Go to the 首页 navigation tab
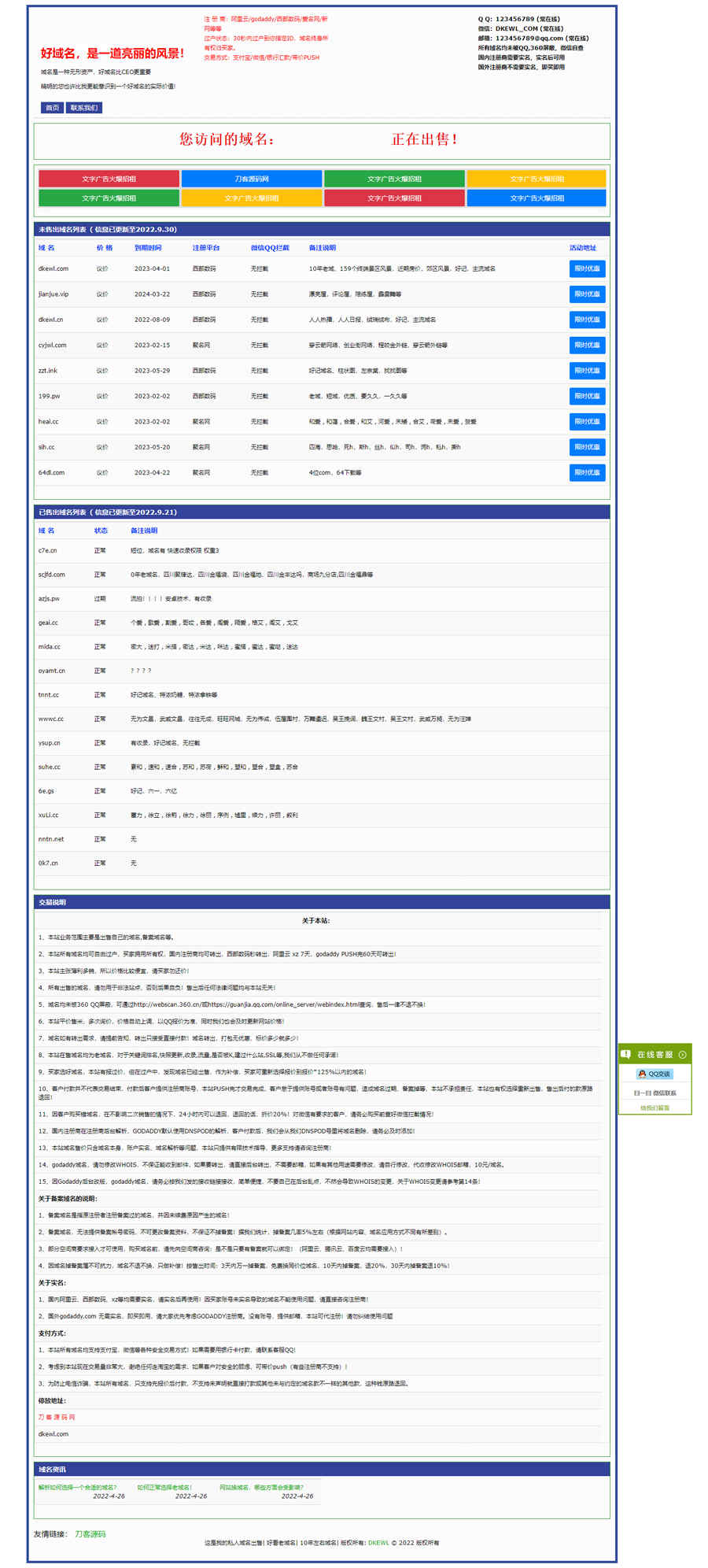 [52, 108]
